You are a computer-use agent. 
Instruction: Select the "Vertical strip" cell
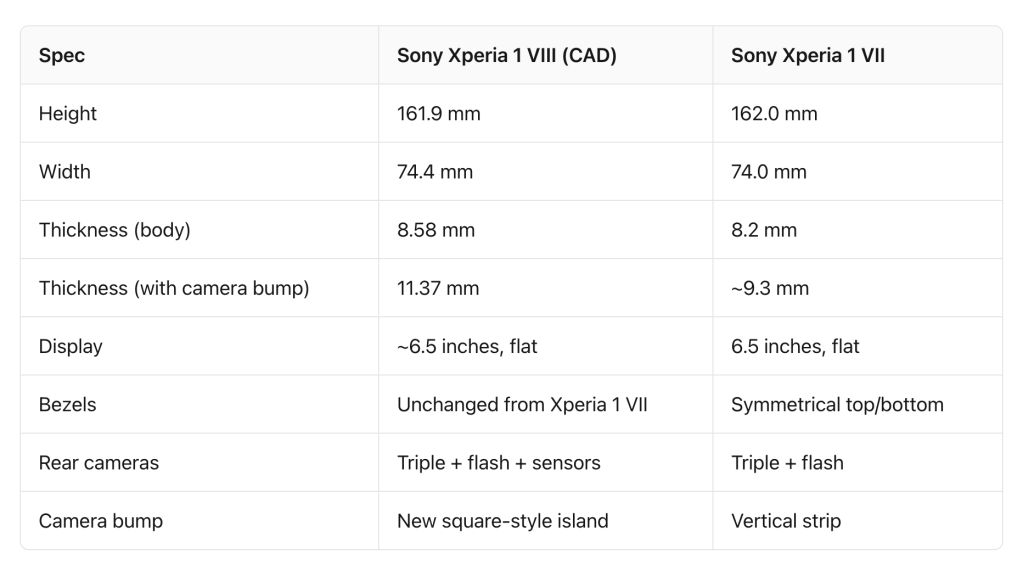786,521
